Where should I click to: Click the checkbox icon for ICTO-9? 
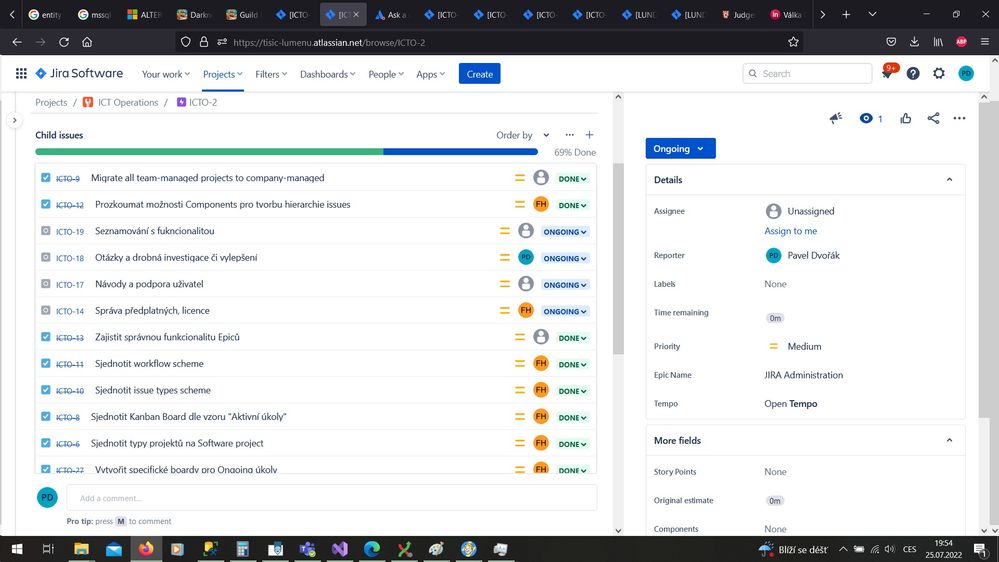[x=45, y=178]
